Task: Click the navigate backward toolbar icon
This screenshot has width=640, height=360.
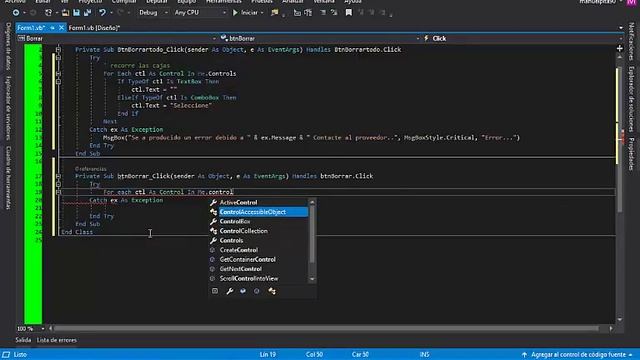Action: coord(16,13)
